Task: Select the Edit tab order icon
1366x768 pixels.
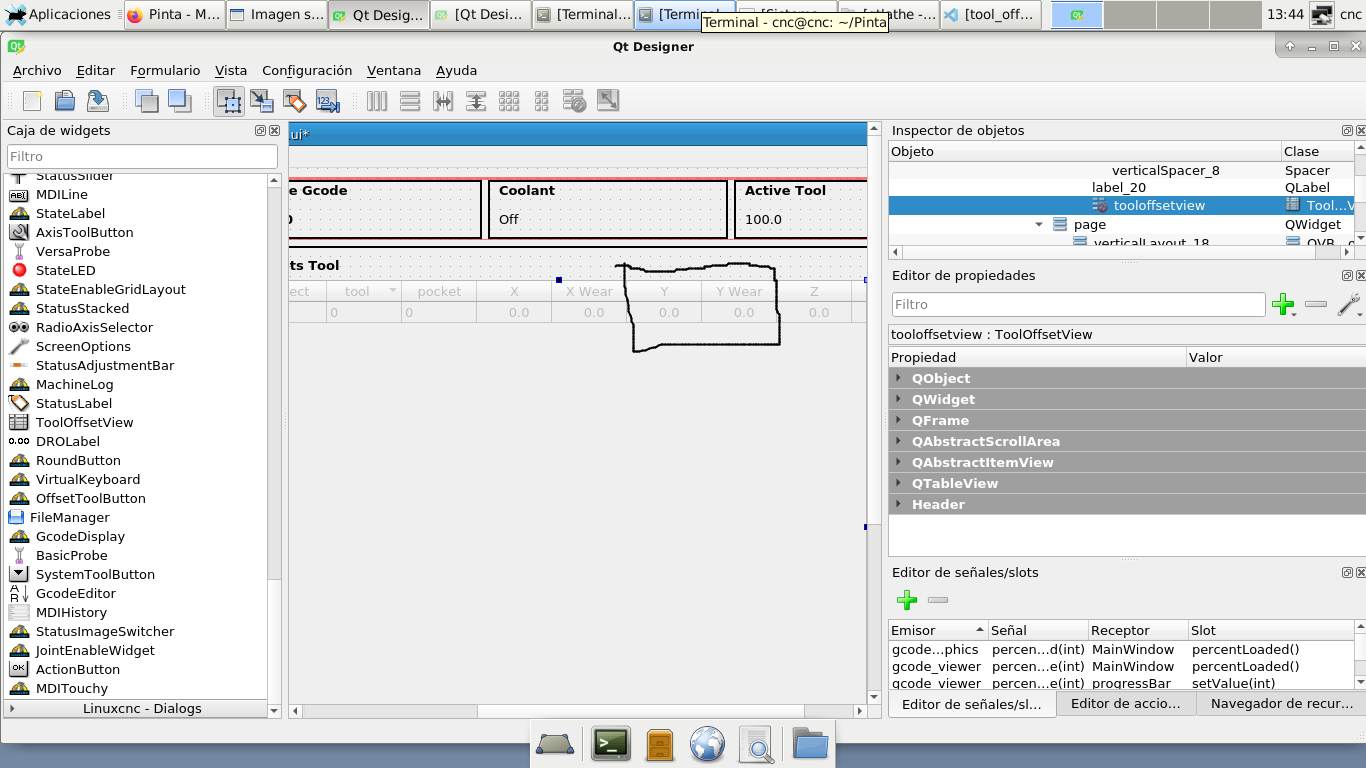Action: pos(327,100)
